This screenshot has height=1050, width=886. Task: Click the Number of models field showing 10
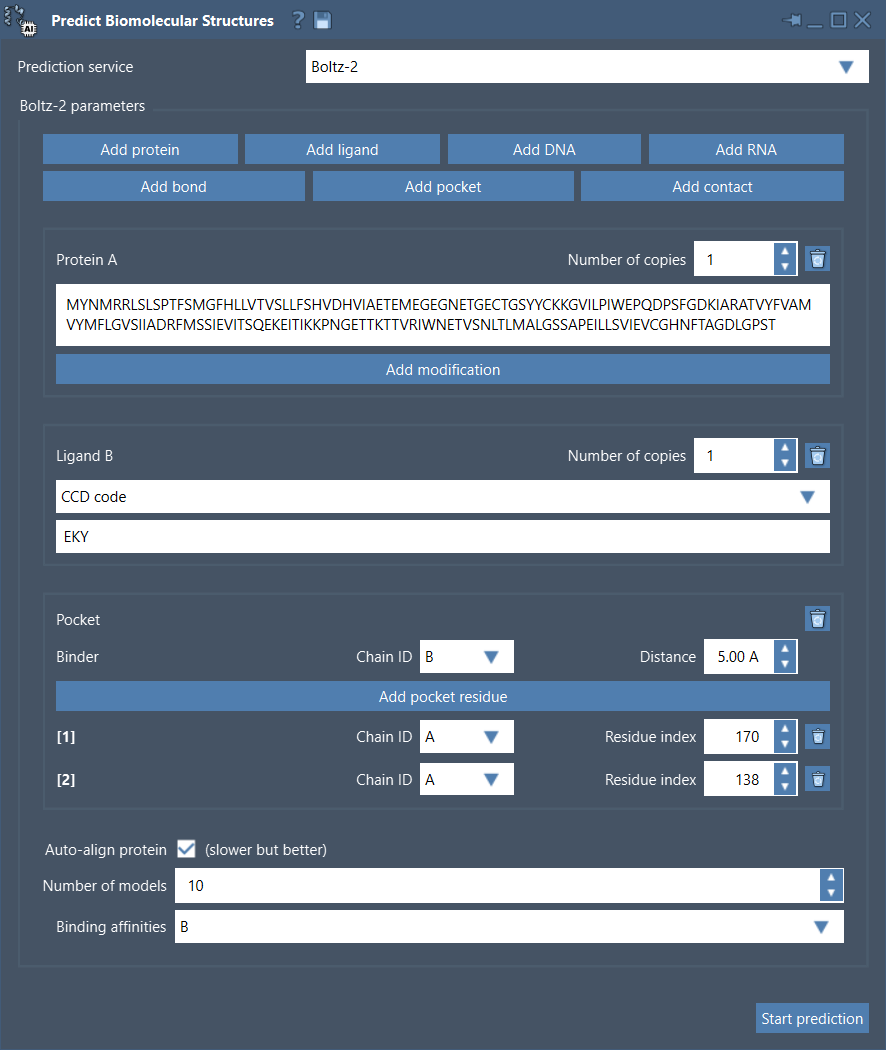(x=498, y=885)
